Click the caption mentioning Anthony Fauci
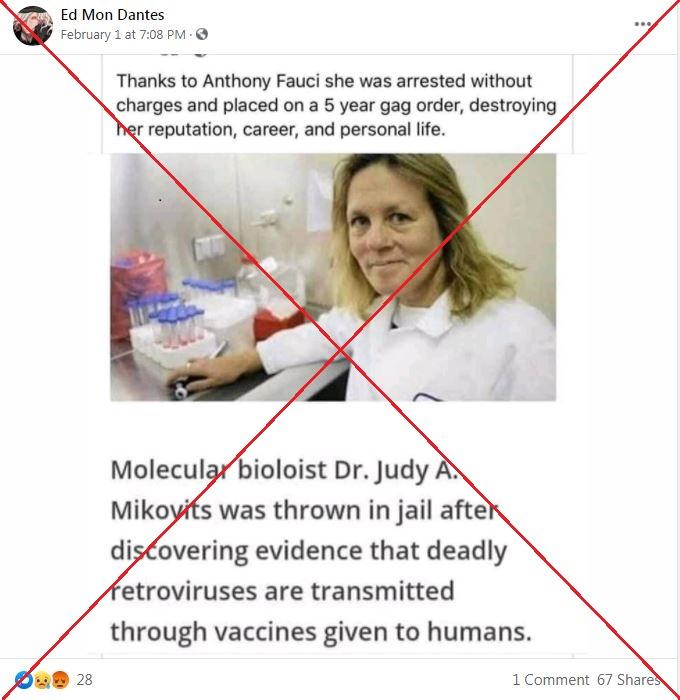 (x=337, y=105)
